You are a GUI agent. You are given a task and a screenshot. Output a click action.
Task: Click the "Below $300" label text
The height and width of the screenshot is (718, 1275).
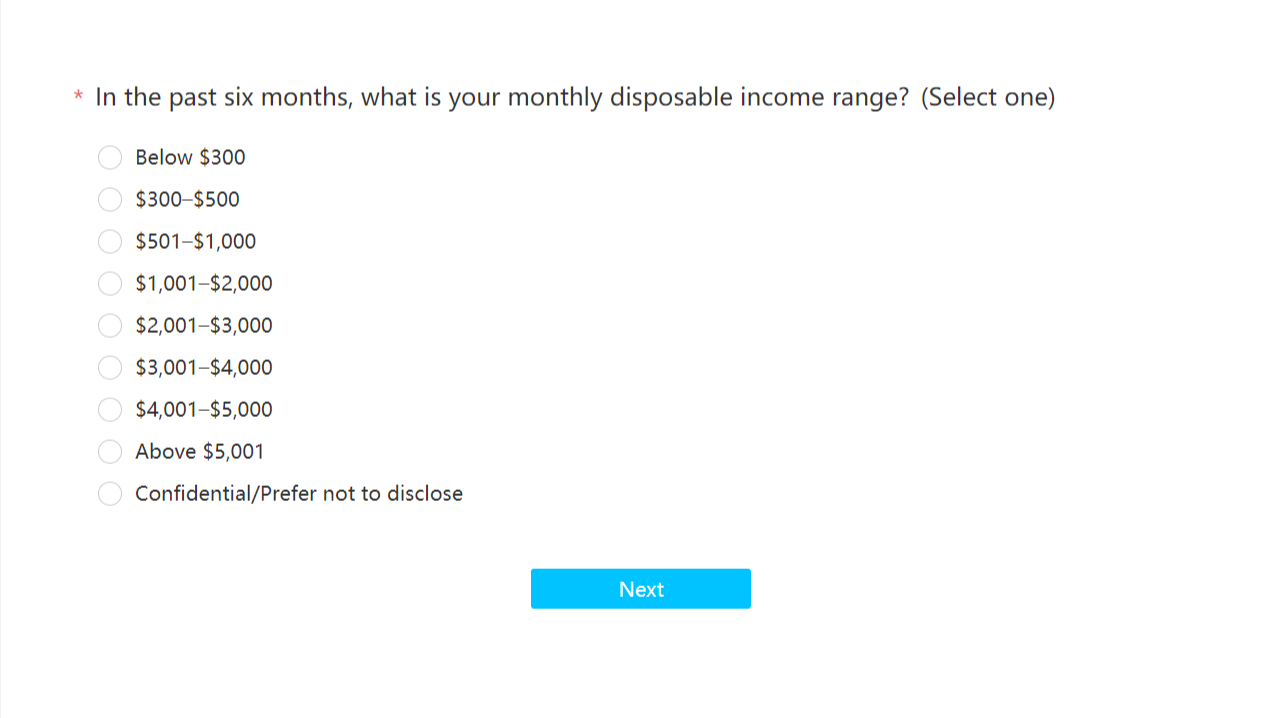pyautogui.click(x=190, y=158)
